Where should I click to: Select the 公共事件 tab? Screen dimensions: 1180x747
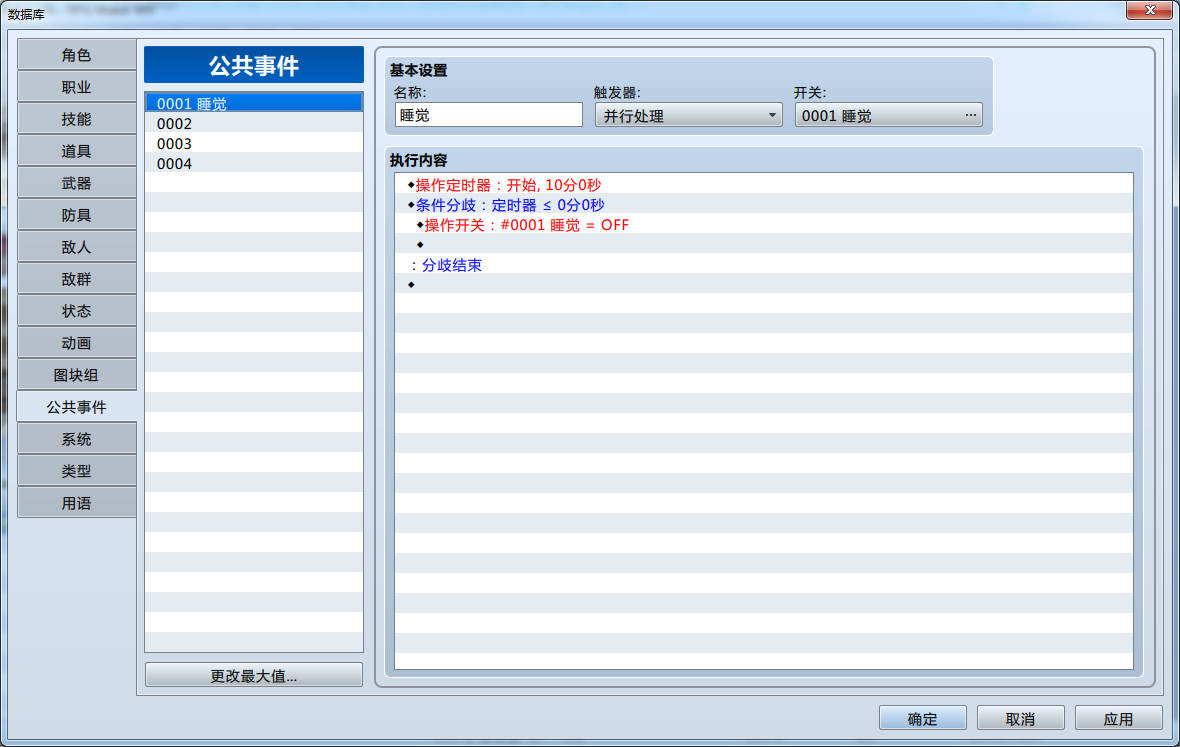(76, 407)
